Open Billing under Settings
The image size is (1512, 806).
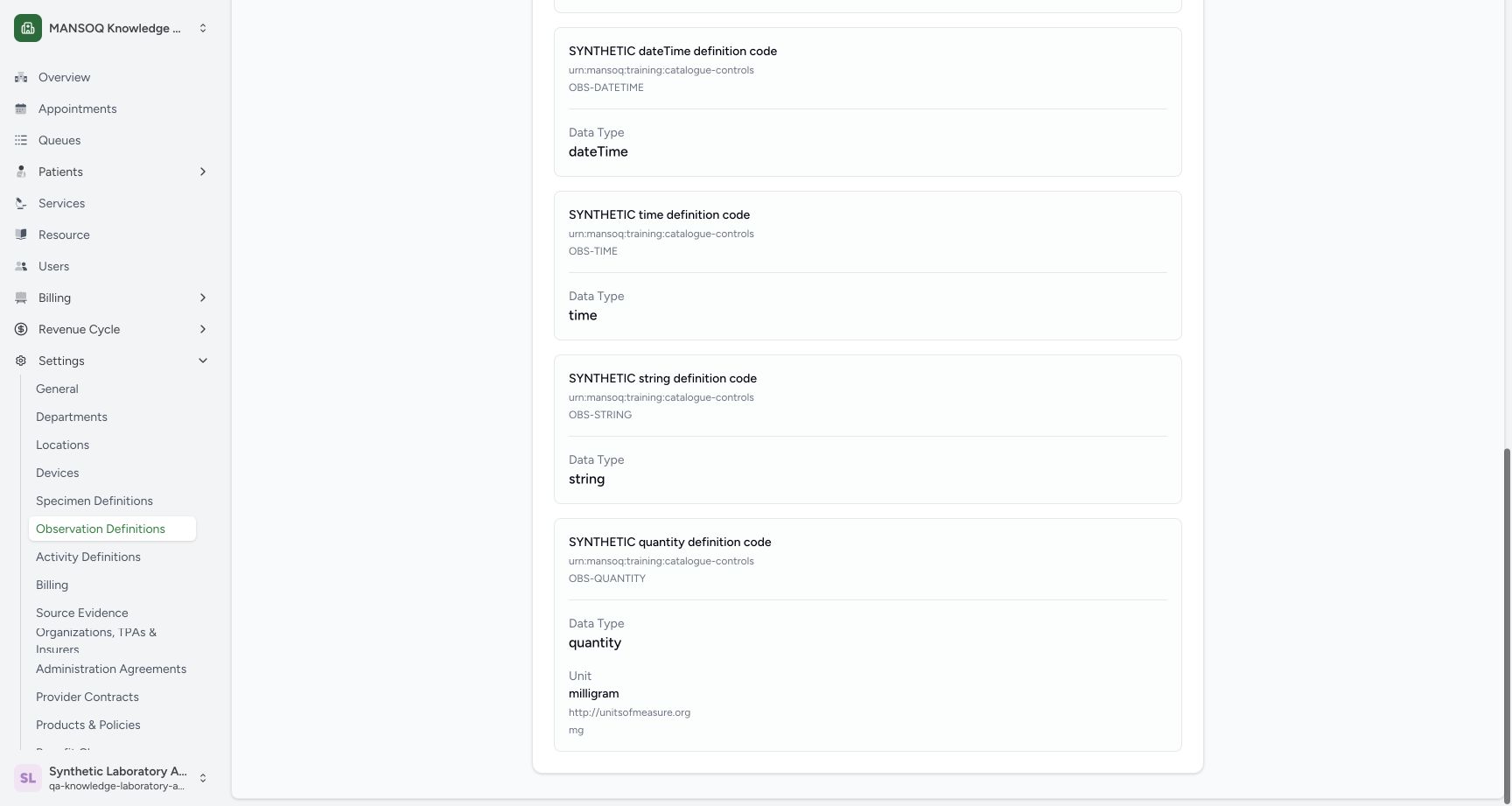coord(112,585)
